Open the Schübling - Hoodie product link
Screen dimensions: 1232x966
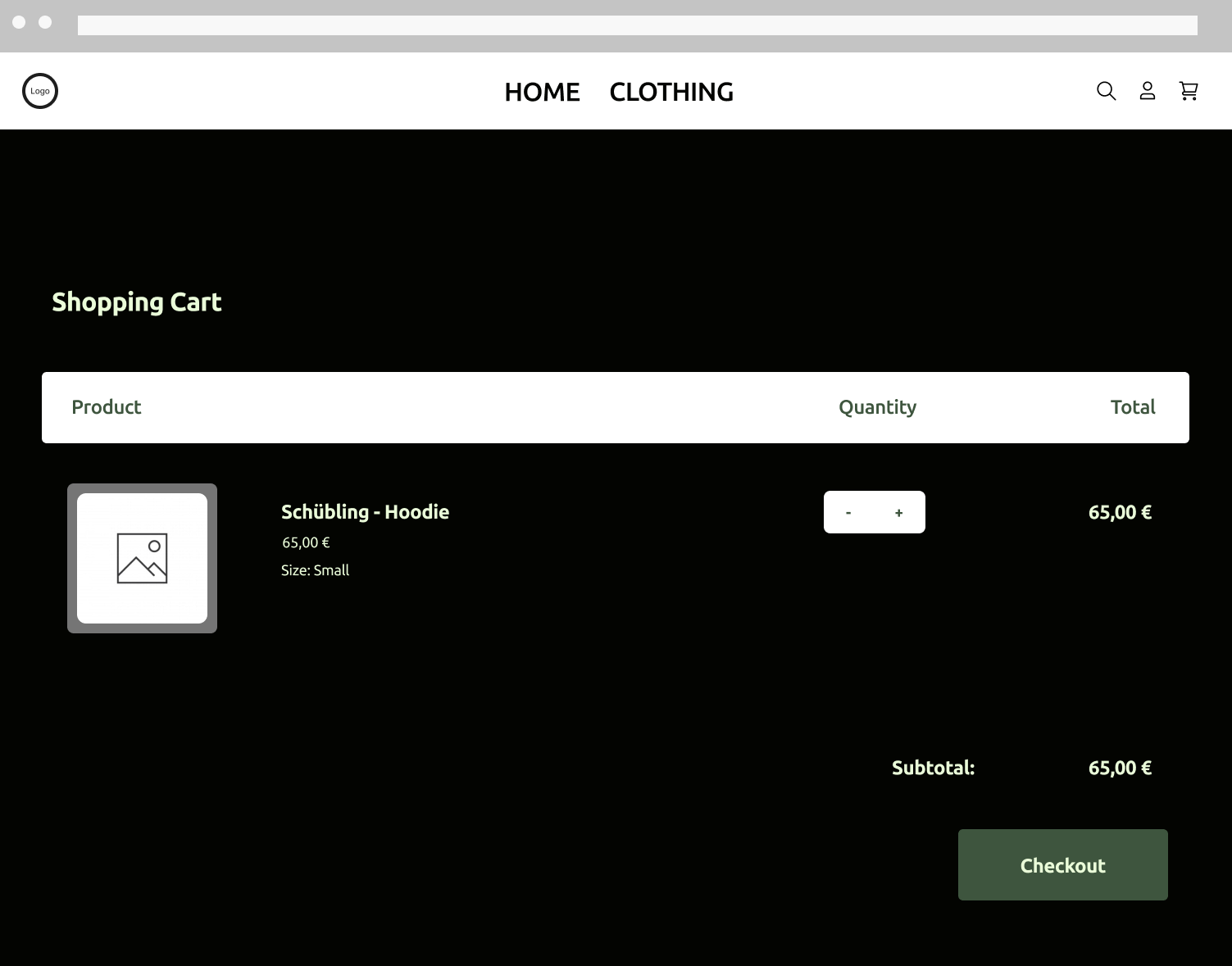(x=365, y=511)
